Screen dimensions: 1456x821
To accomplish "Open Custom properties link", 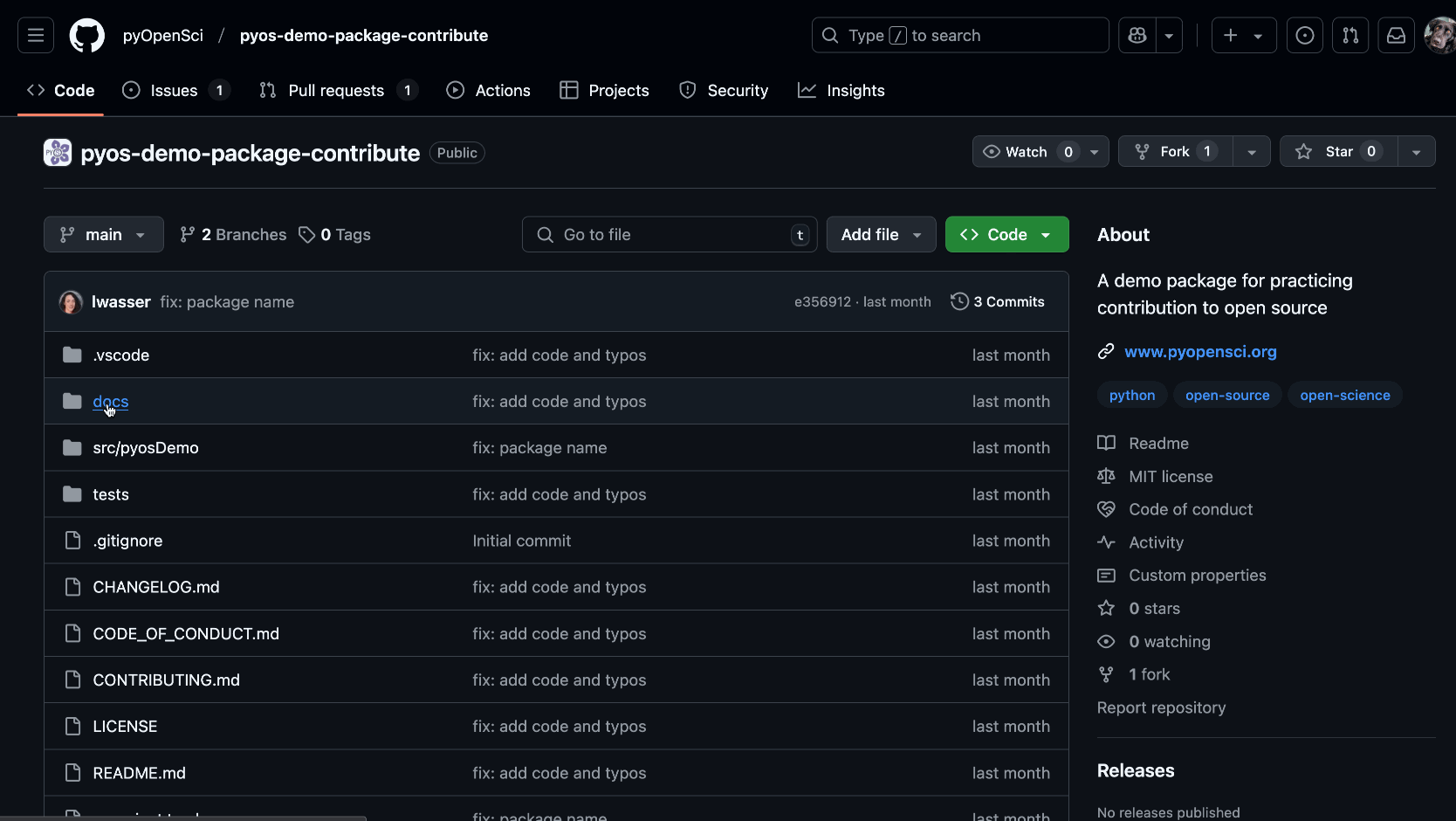I will pyautogui.click(x=1182, y=575).
